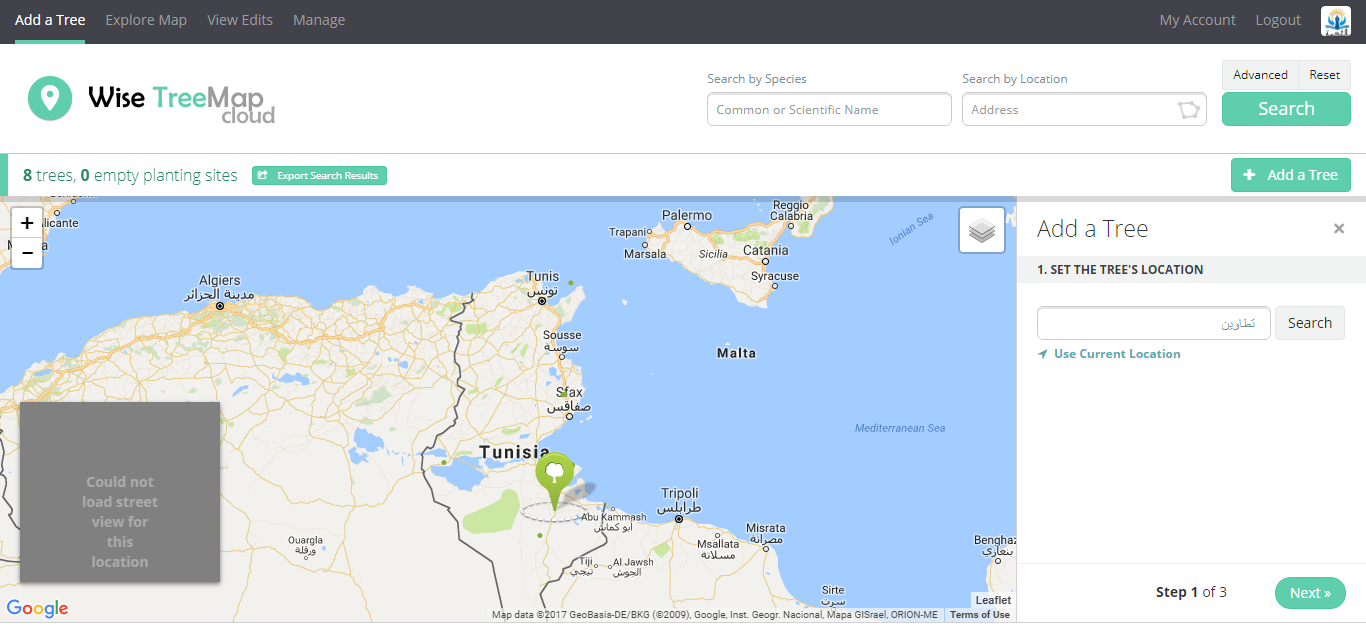
Task: Click the green Search button
Action: point(1286,109)
